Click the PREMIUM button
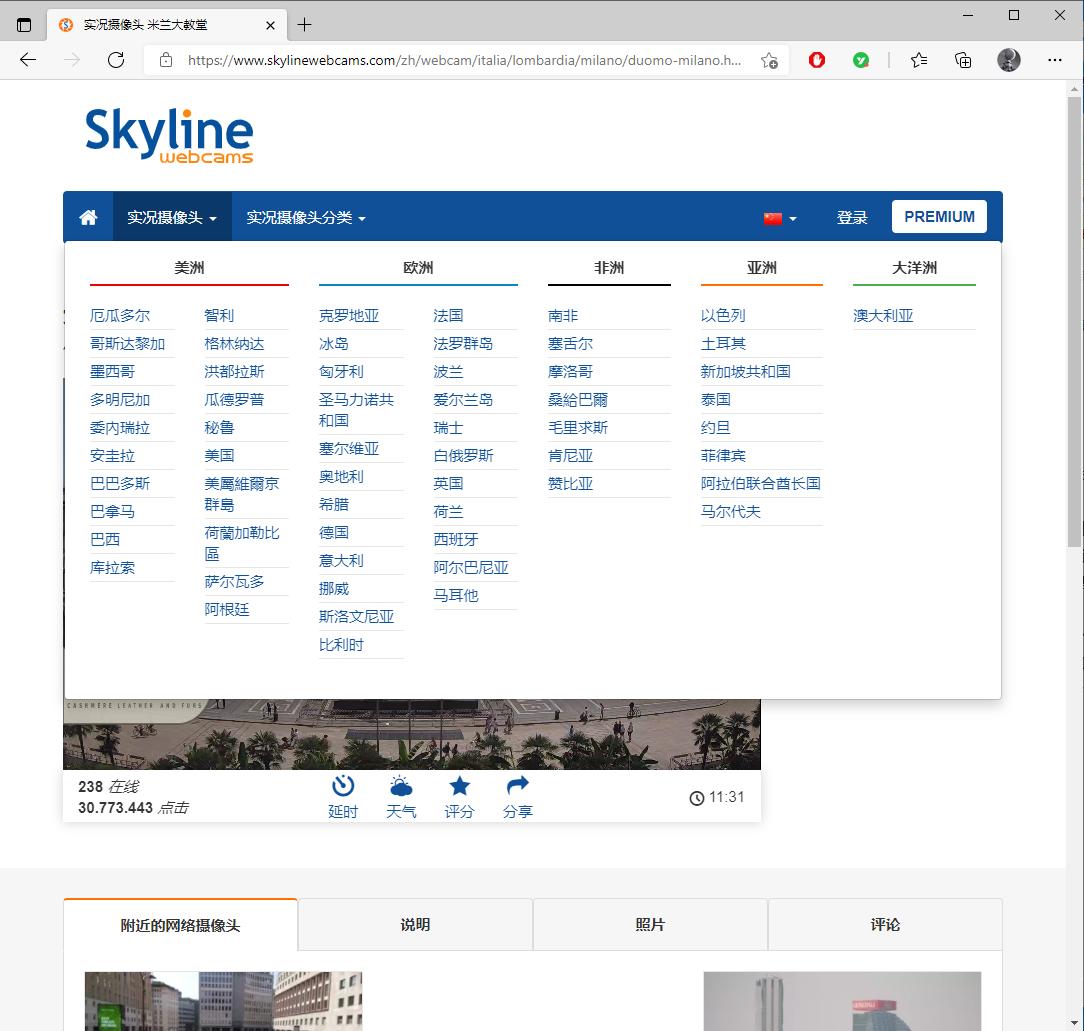The width and height of the screenshot is (1084, 1031). tap(939, 216)
